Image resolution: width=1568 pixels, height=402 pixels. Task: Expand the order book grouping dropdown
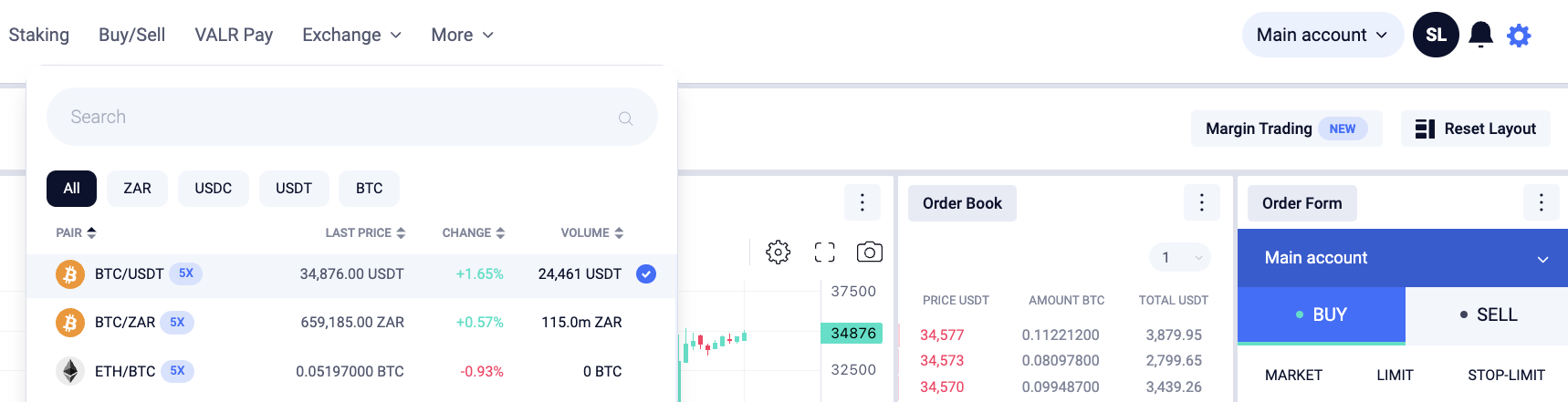click(1179, 257)
